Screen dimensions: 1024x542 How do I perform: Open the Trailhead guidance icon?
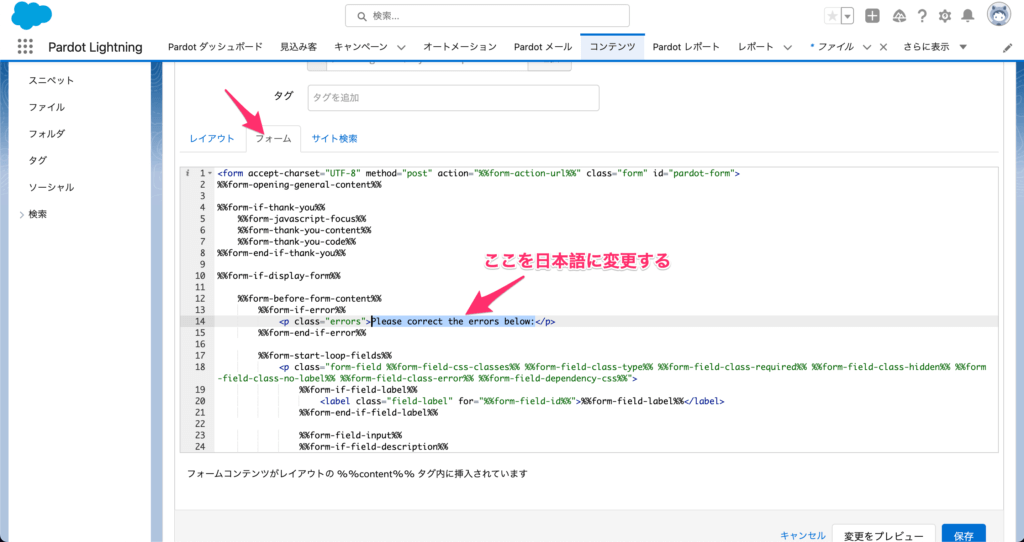click(x=899, y=16)
